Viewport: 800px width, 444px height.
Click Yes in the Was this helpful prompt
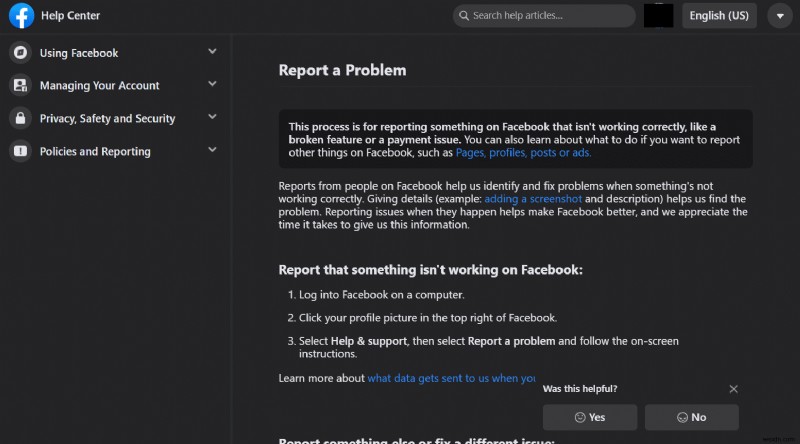(x=590, y=417)
